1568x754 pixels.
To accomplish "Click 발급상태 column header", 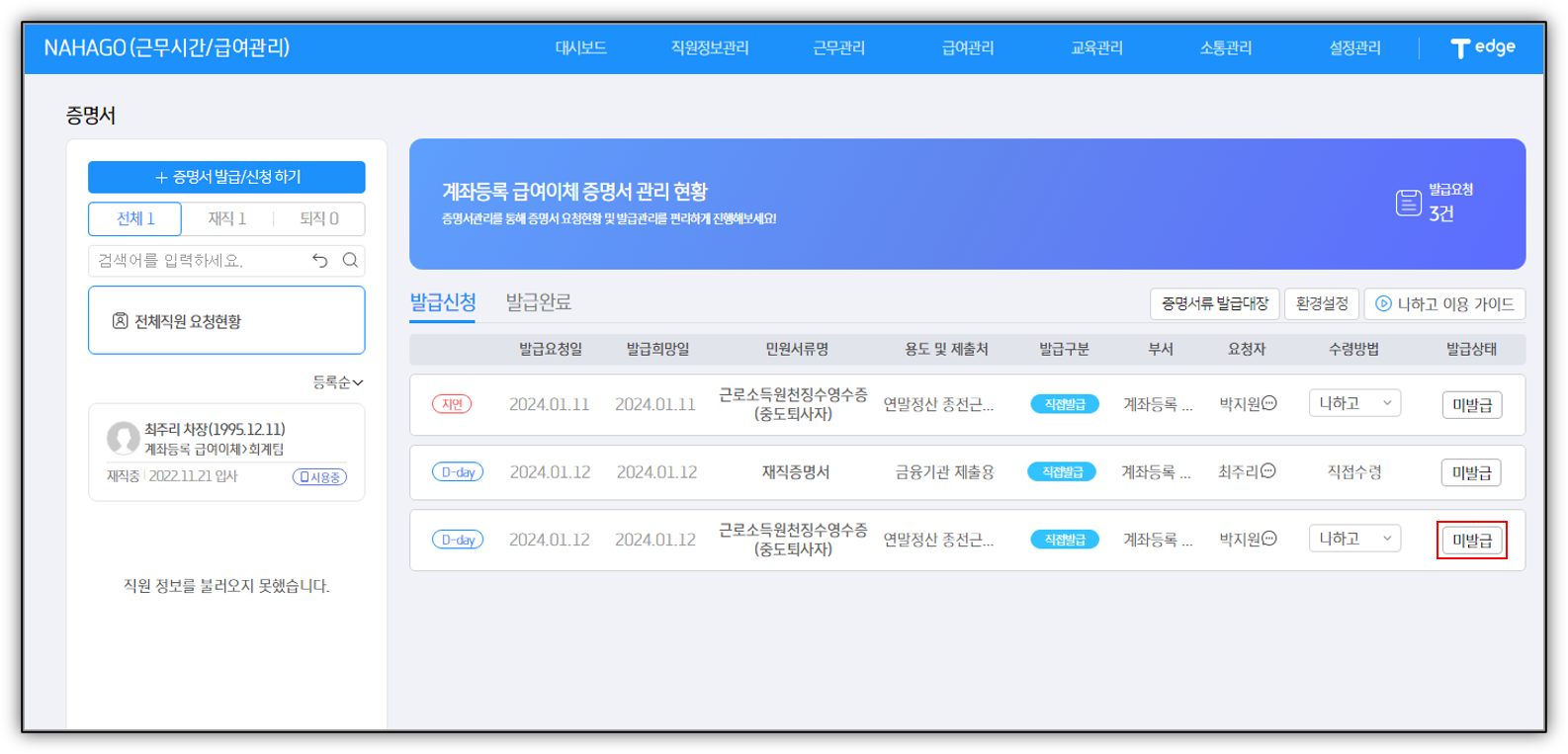I will pos(1471,349).
